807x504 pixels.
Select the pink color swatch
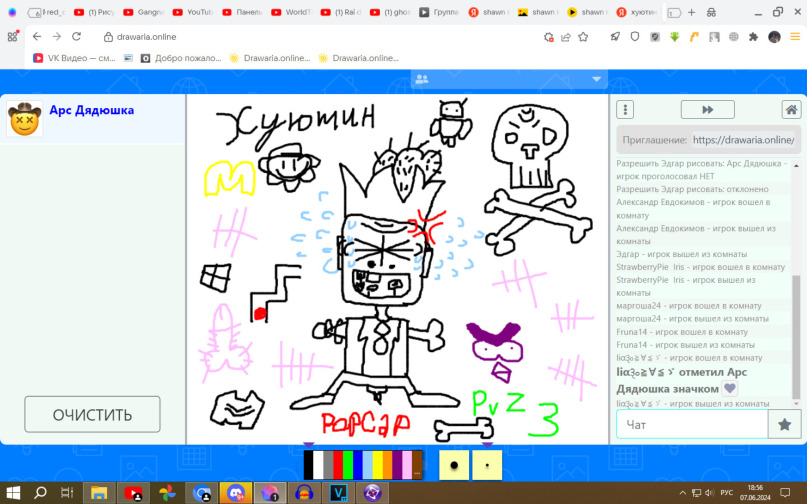(x=407, y=465)
